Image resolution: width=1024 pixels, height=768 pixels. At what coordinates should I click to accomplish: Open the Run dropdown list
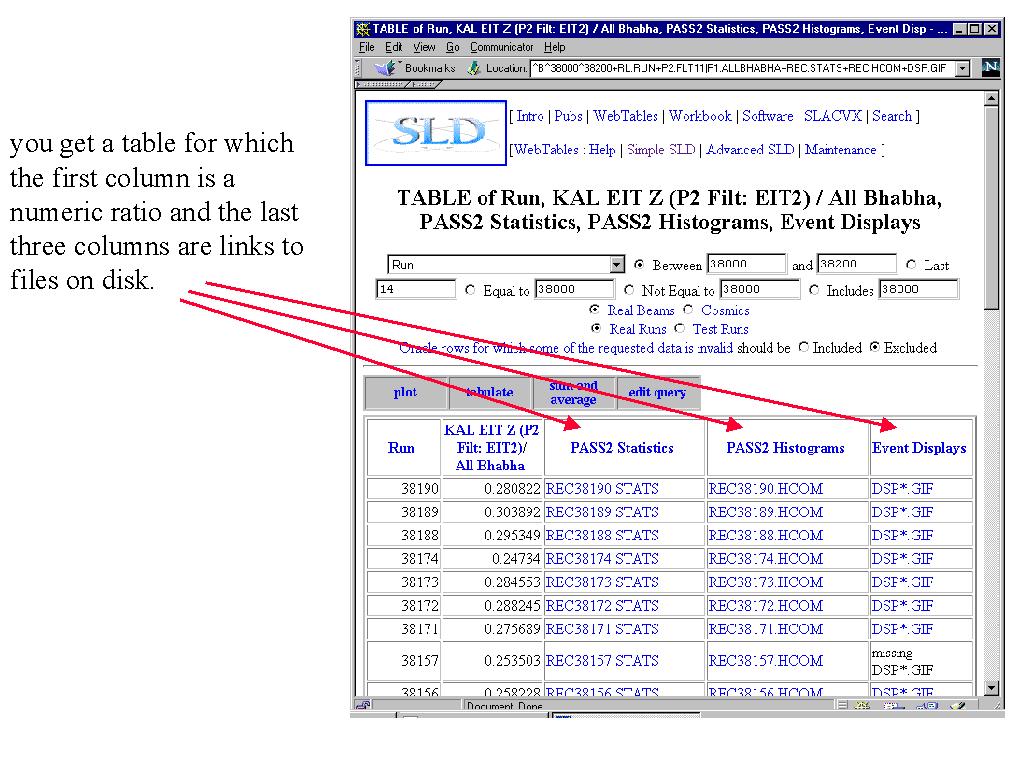coord(617,265)
